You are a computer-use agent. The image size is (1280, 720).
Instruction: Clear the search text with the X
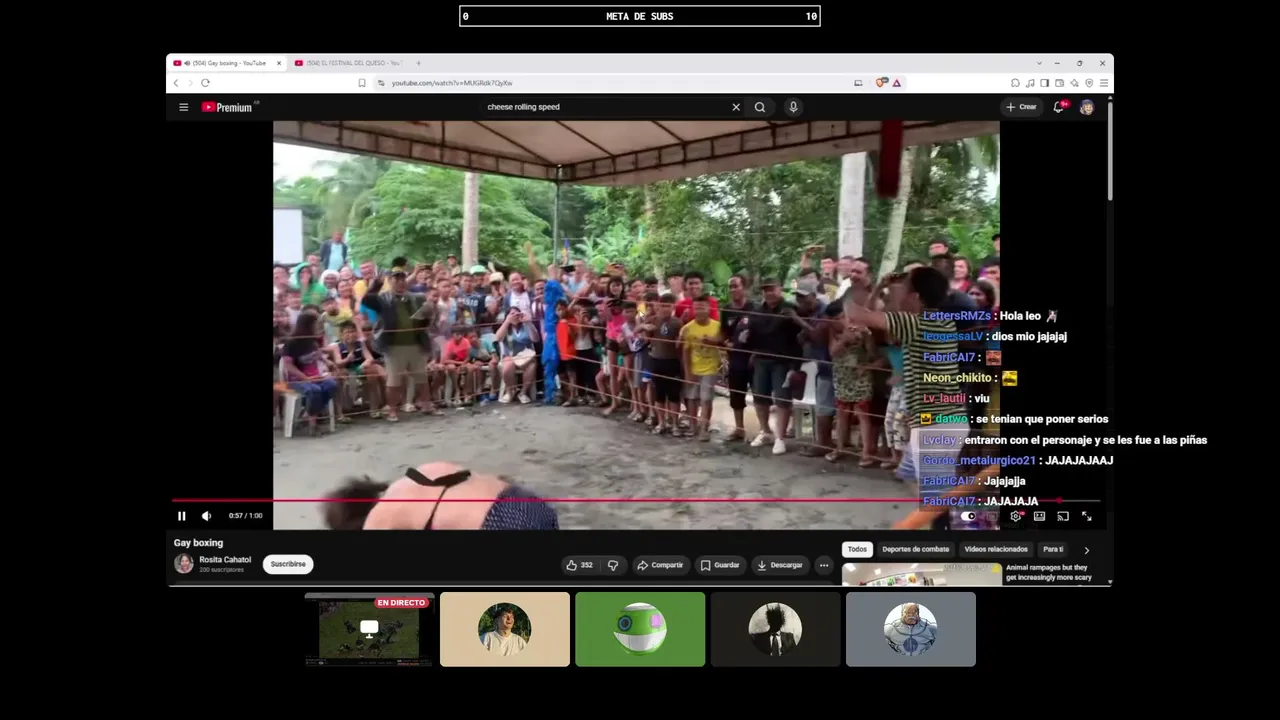coord(736,107)
